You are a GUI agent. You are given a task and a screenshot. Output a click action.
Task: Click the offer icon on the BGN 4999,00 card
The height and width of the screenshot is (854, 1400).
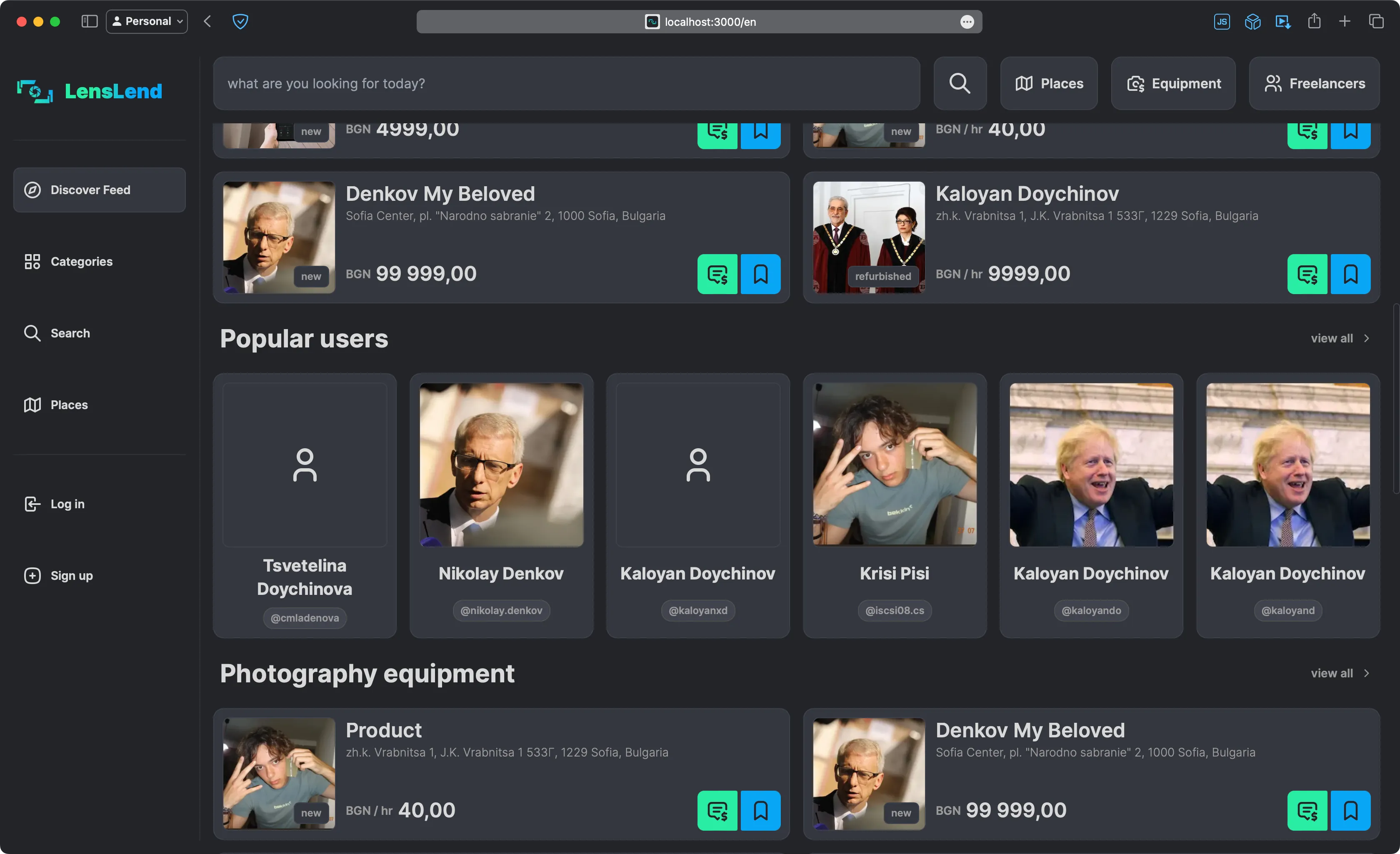[x=717, y=135]
